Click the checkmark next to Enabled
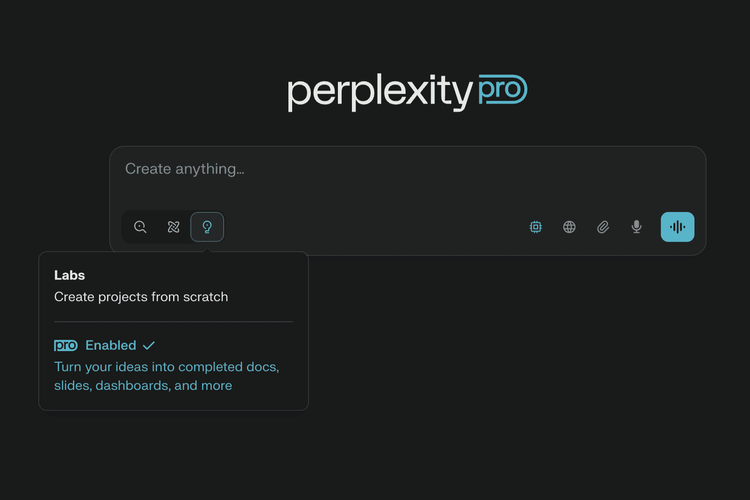This screenshot has height=500, width=750. pyautogui.click(x=149, y=345)
